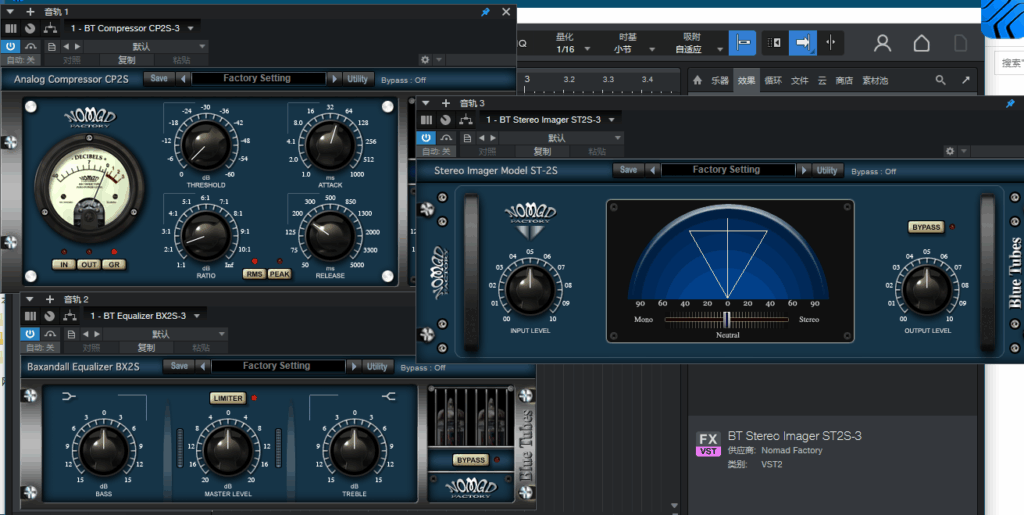Image resolution: width=1024 pixels, height=515 pixels.
Task: Open channel editor icon in 音轨 3 window
Action: [x=426, y=119]
